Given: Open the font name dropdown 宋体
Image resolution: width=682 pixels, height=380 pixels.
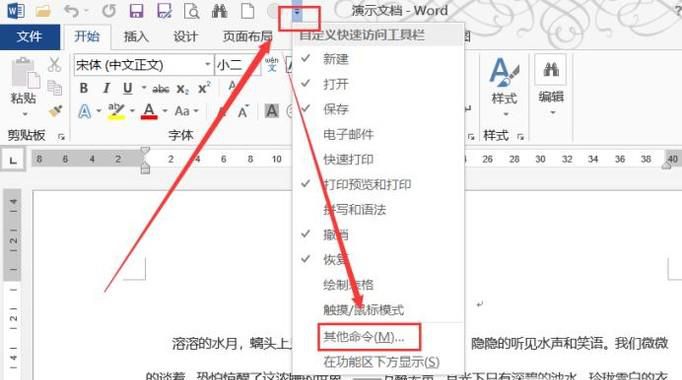Looking at the screenshot, I should [x=207, y=65].
